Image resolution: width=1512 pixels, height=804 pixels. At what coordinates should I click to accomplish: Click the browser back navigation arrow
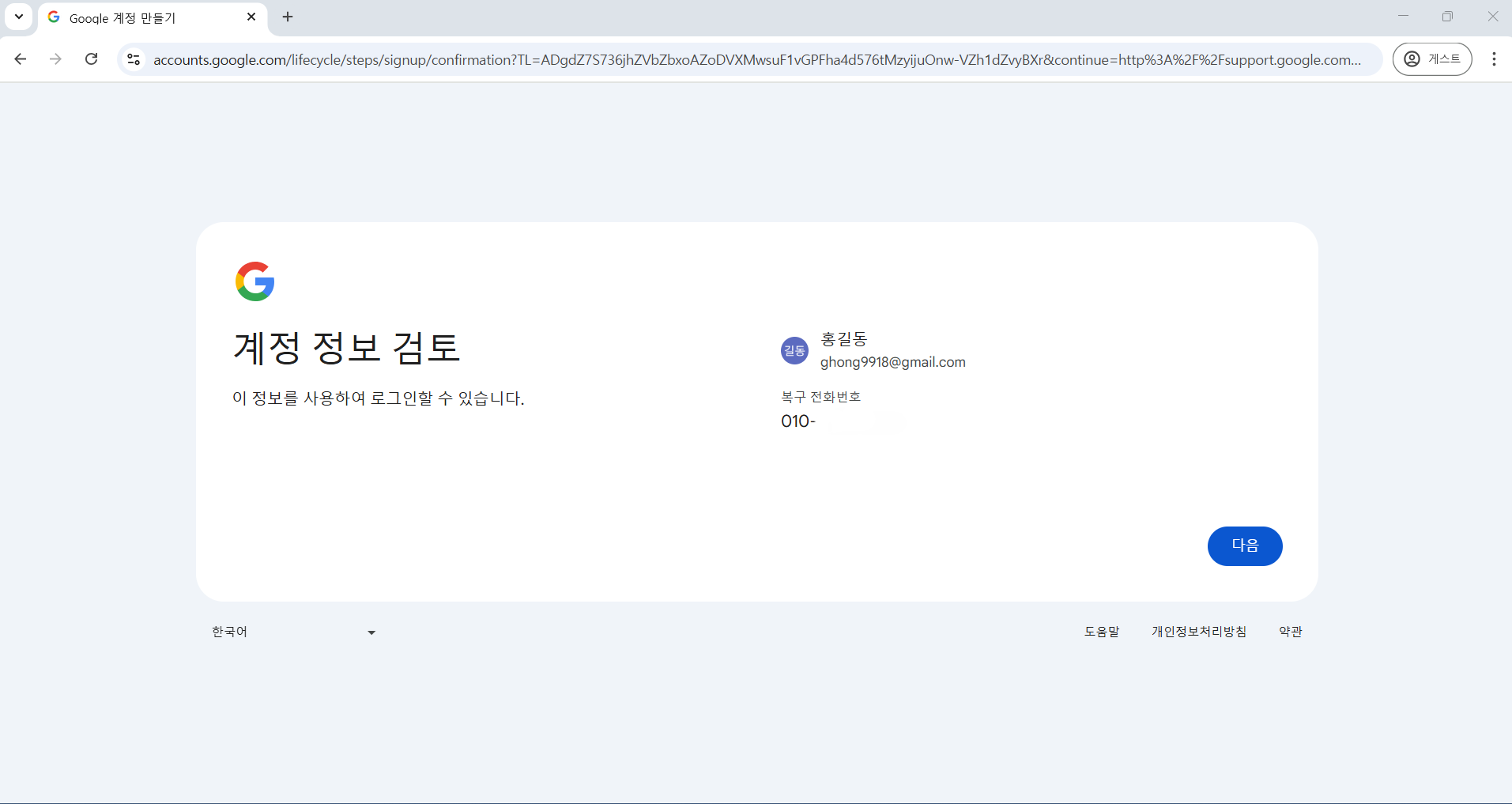pos(20,59)
